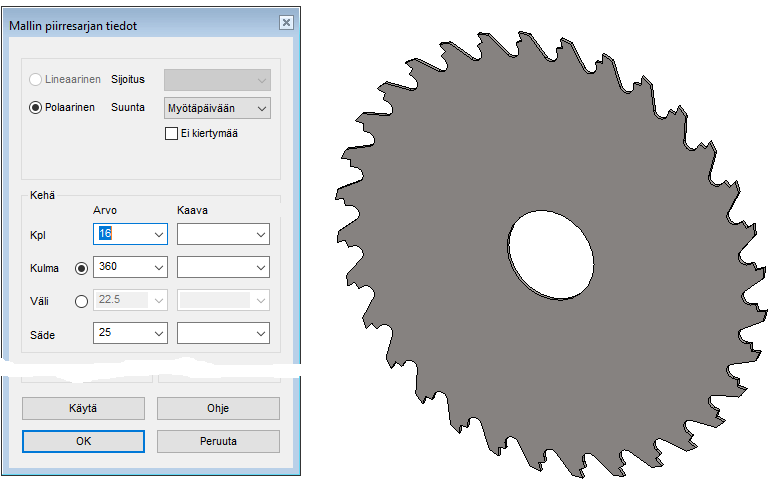Click the Kpl value field containing 16
774x486 pixels.
120,234
